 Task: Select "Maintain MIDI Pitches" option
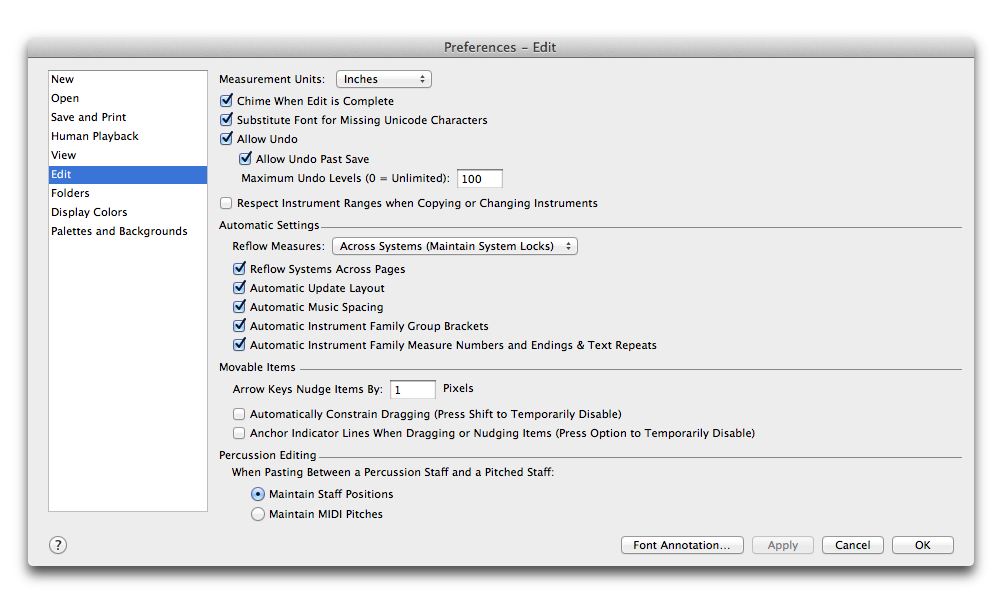pos(258,513)
